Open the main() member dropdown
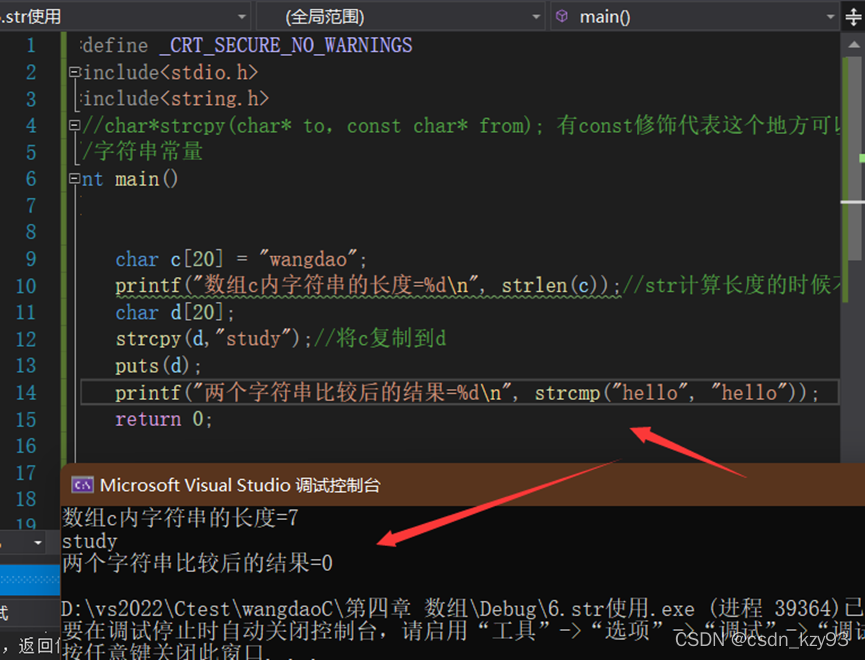865x660 pixels. pyautogui.click(x=695, y=17)
